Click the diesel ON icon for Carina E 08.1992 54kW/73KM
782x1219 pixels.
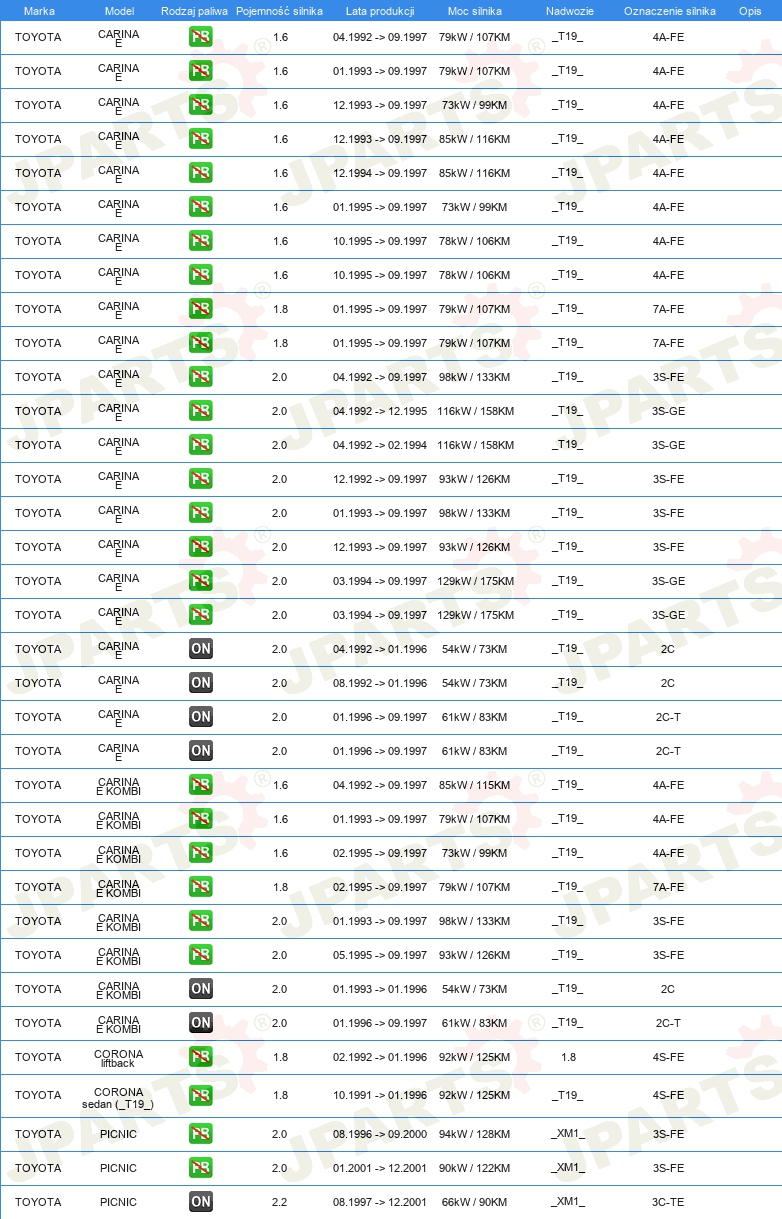coord(201,683)
